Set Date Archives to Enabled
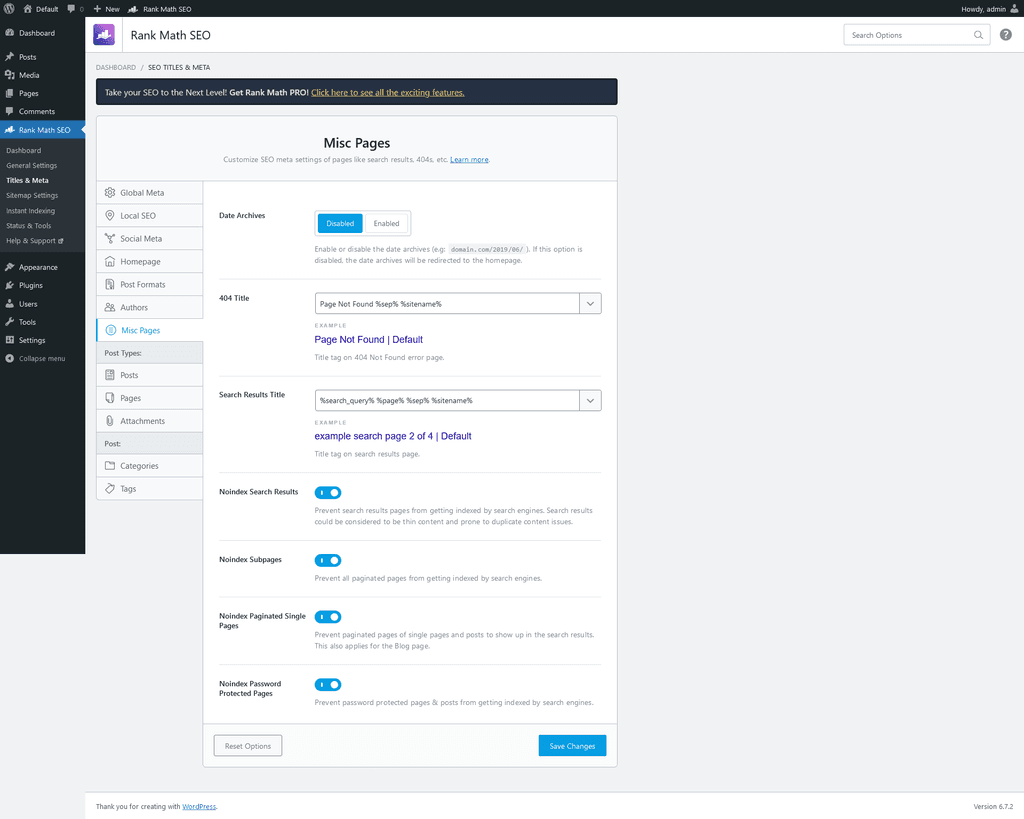Image resolution: width=1024 pixels, height=819 pixels. (x=387, y=223)
